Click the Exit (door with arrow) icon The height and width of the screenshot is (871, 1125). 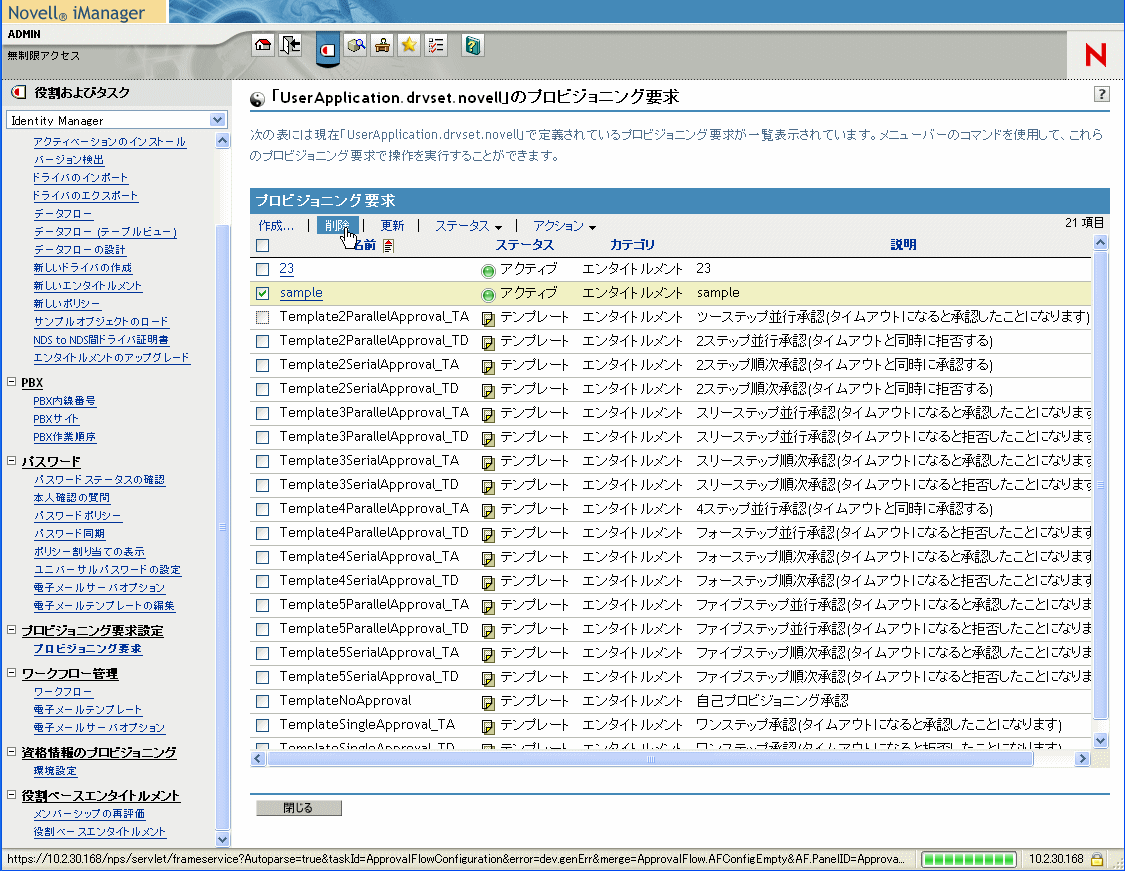coord(291,46)
